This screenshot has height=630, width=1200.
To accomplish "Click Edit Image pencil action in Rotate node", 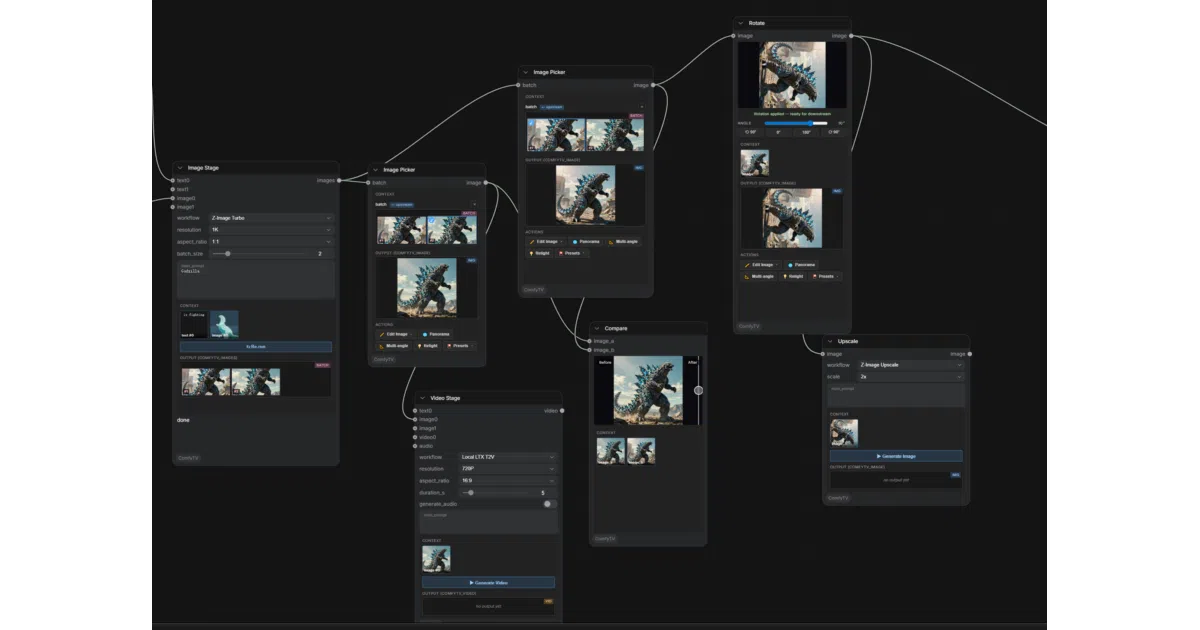I will click(761, 265).
